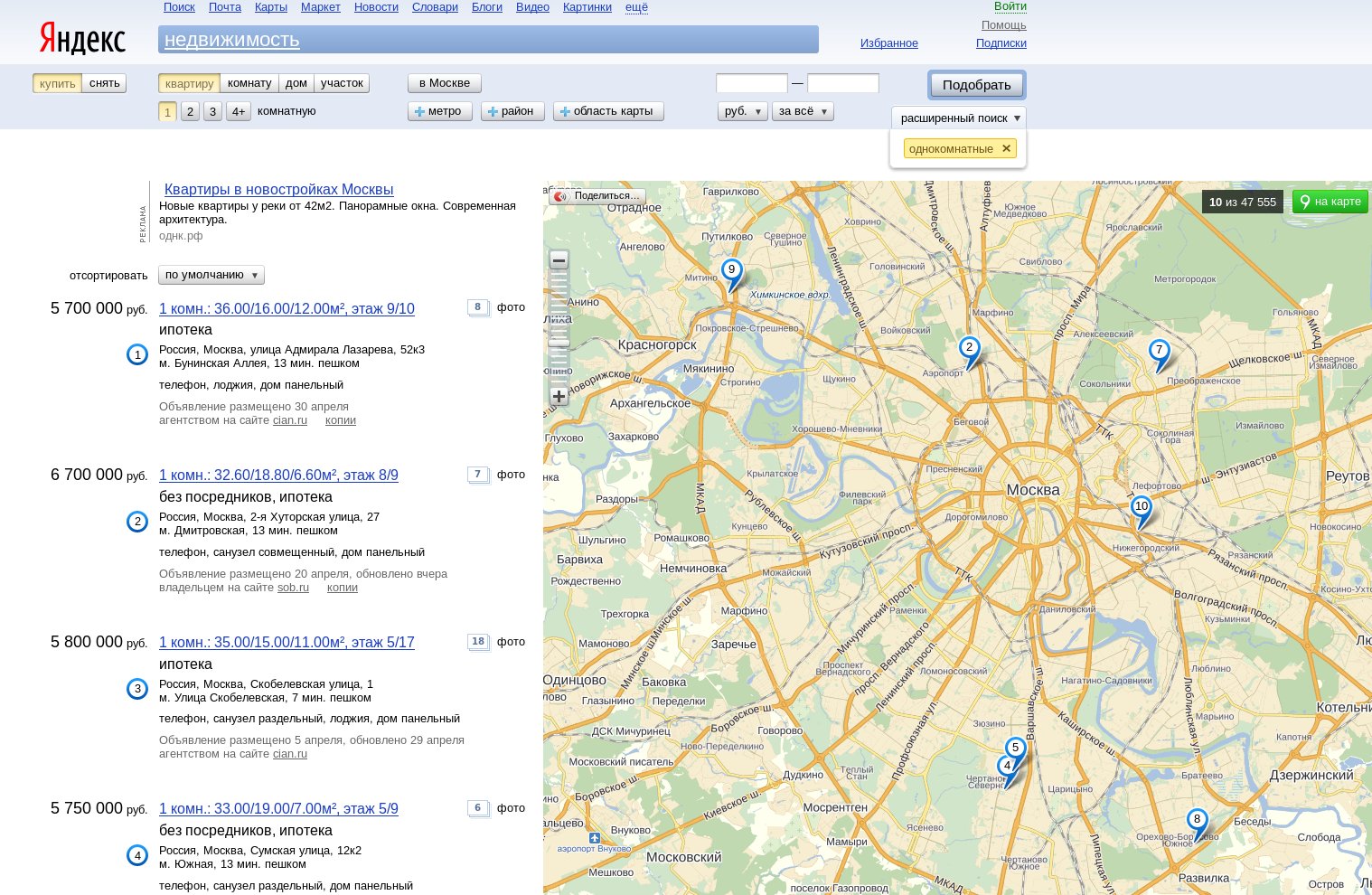Zoom out the map with minus button
This screenshot has height=895, width=1372.
[x=559, y=260]
